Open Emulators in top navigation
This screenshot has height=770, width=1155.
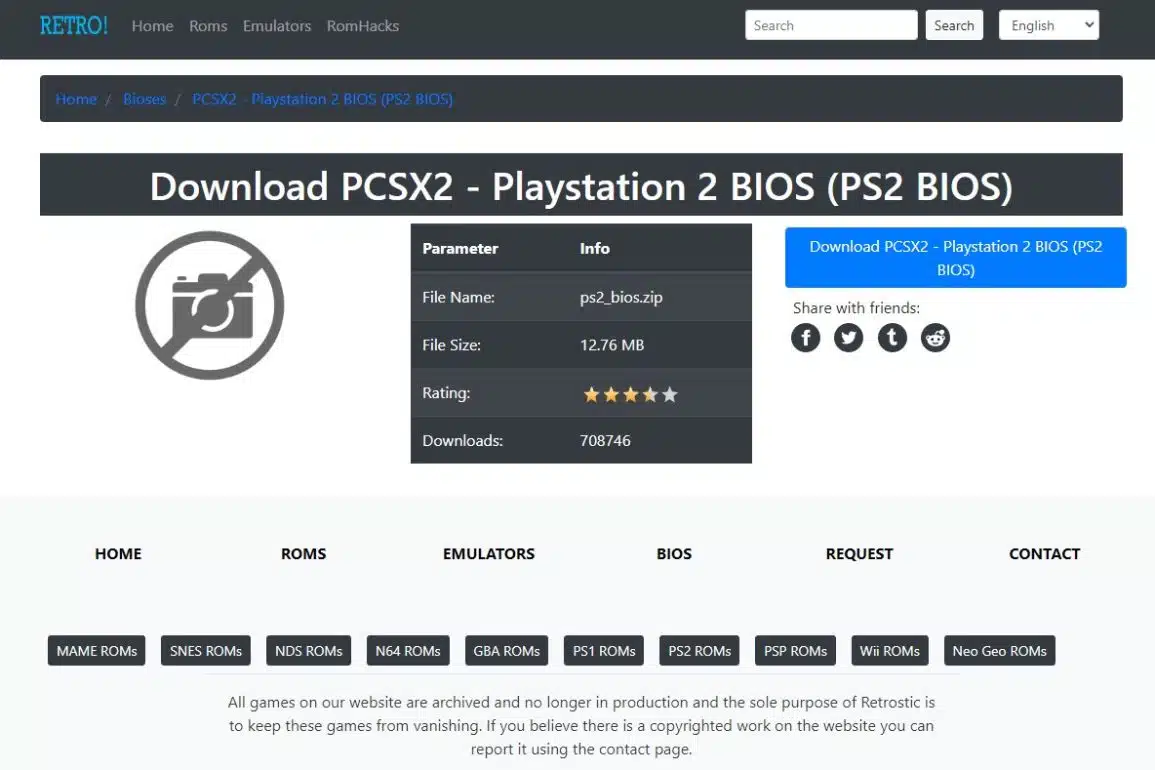[x=277, y=26]
